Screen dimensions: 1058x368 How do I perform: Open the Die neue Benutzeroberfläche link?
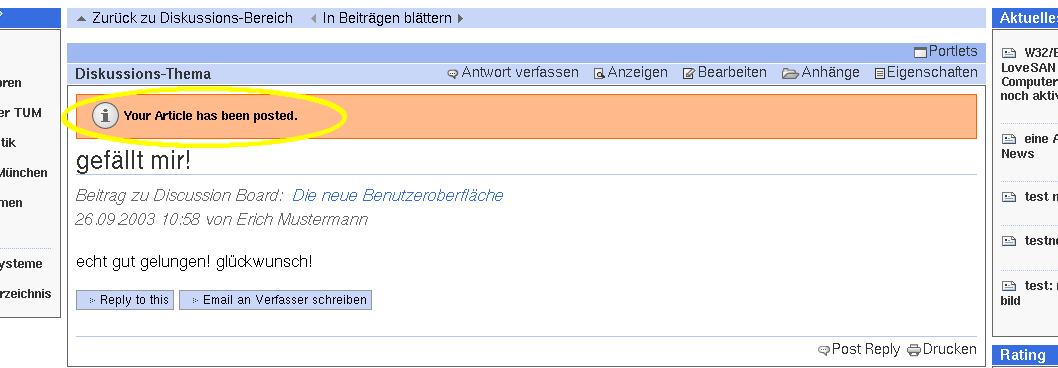pyautogui.click(x=397, y=196)
